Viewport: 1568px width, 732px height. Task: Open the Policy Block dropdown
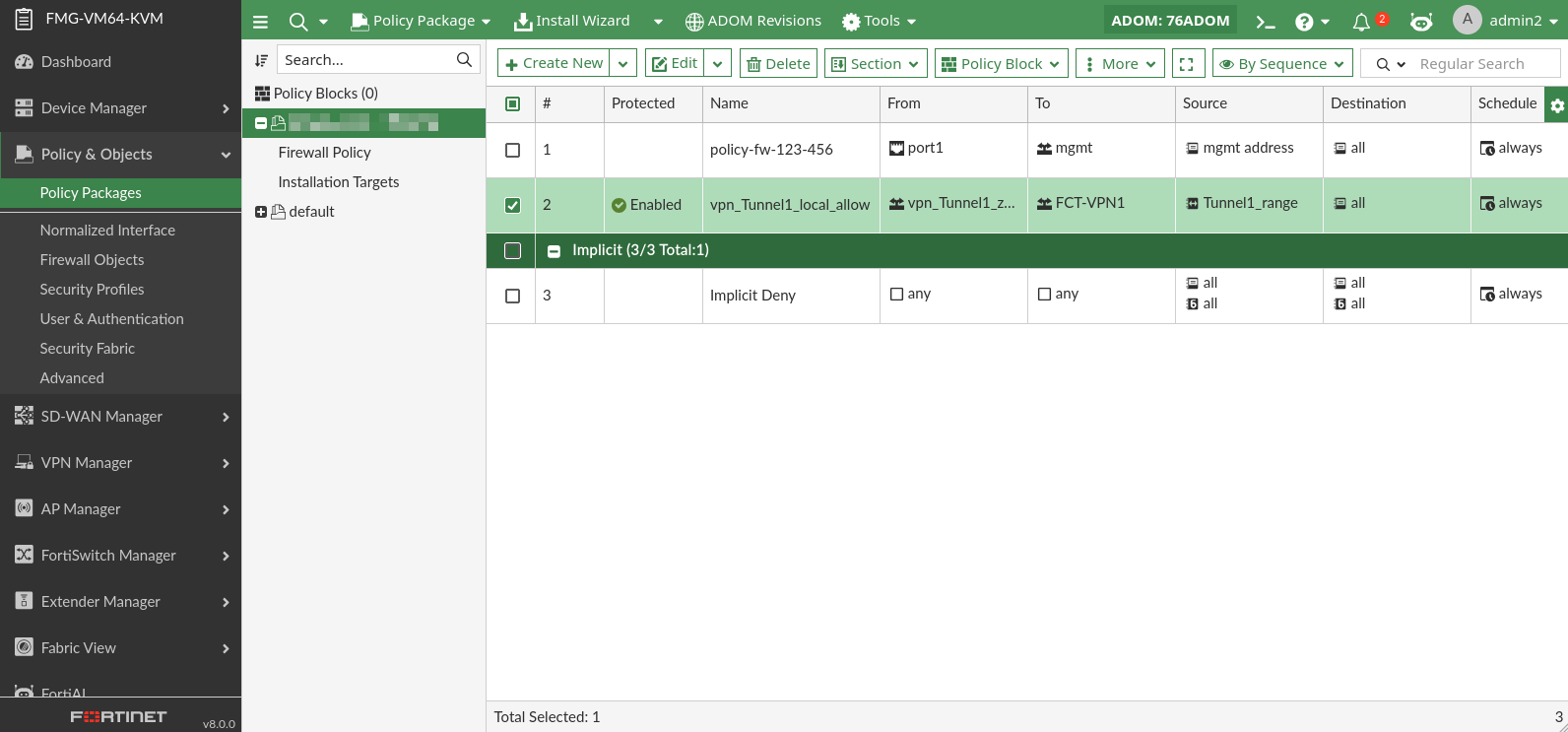[1001, 64]
